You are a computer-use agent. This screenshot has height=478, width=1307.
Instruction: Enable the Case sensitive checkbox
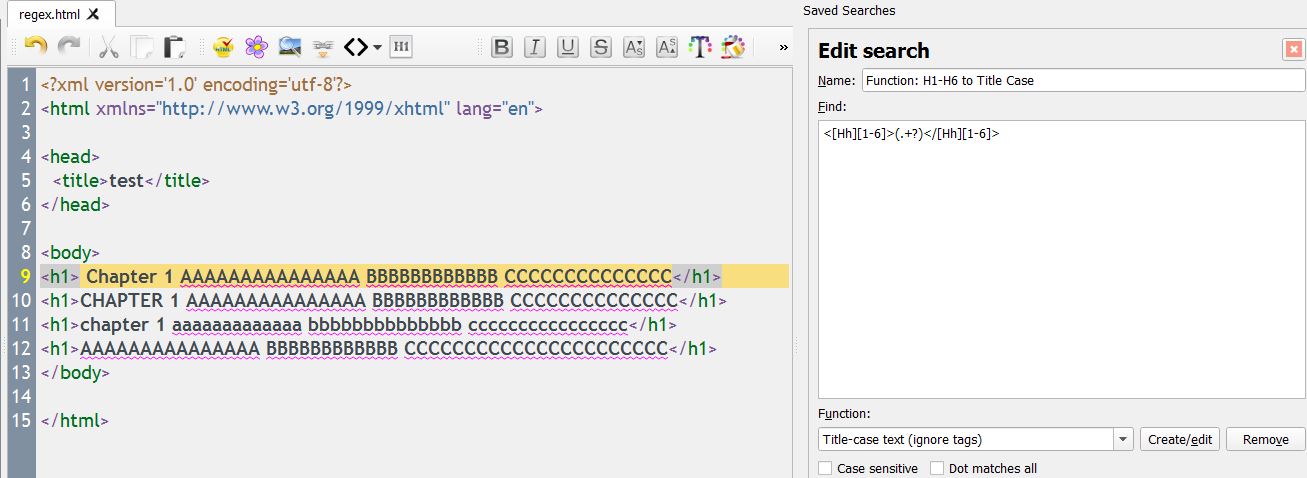825,468
